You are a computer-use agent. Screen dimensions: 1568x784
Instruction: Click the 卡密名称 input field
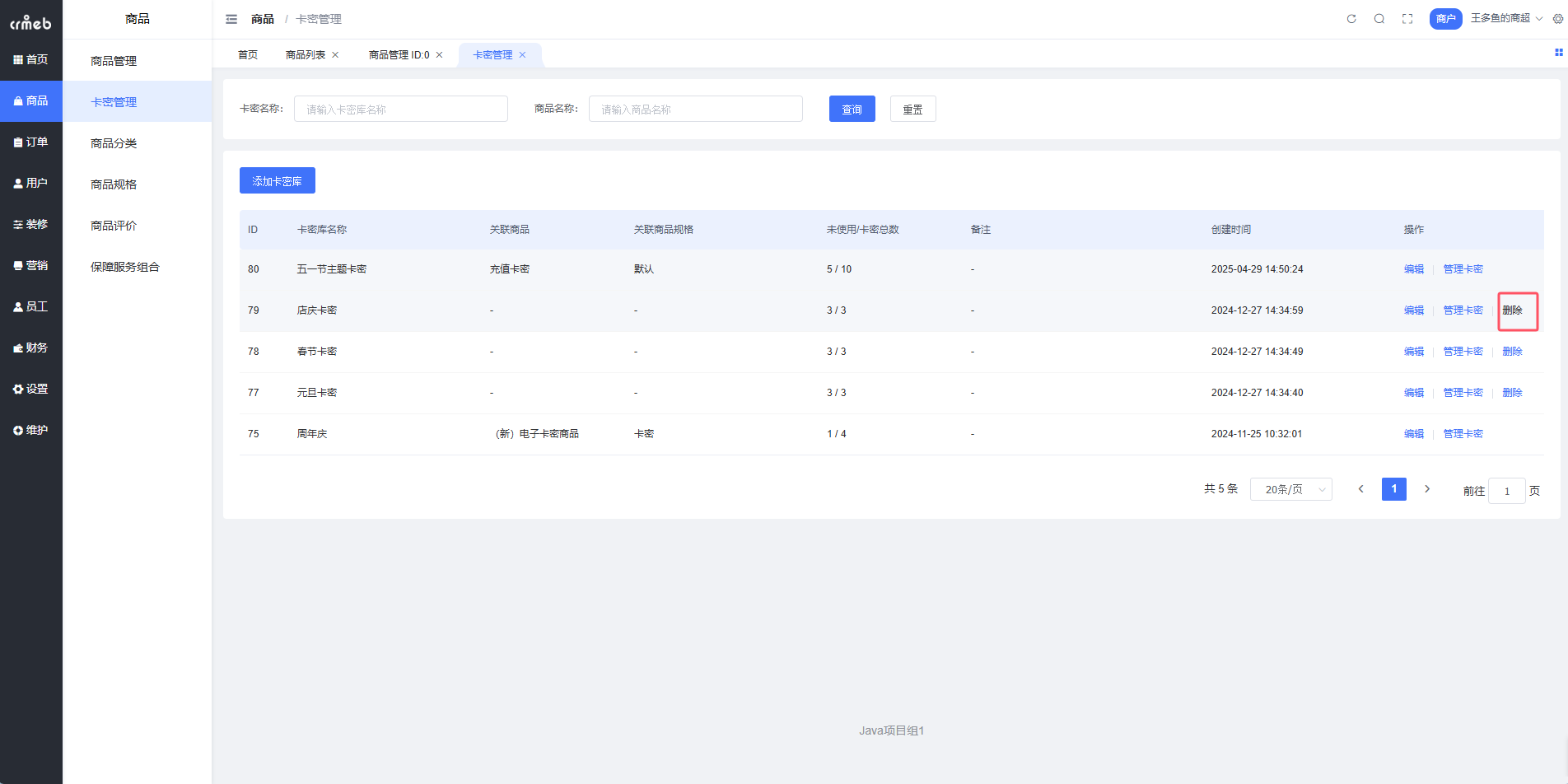pos(400,110)
